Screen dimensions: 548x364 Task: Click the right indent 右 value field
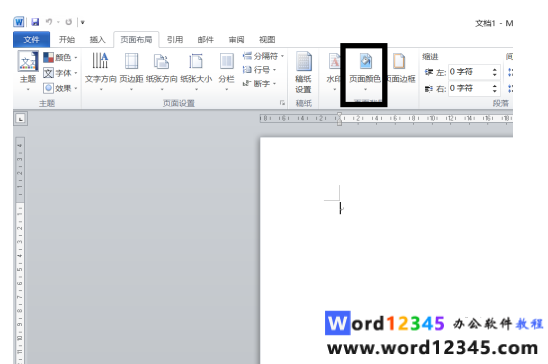click(x=468, y=88)
